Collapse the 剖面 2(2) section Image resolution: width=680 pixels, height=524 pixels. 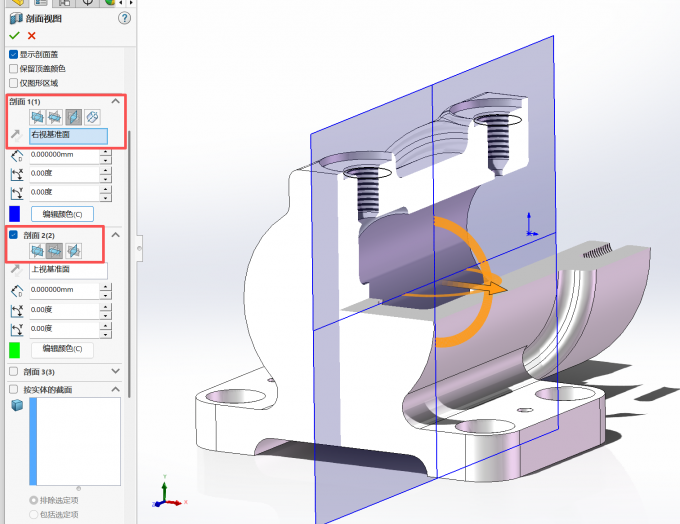point(115,235)
